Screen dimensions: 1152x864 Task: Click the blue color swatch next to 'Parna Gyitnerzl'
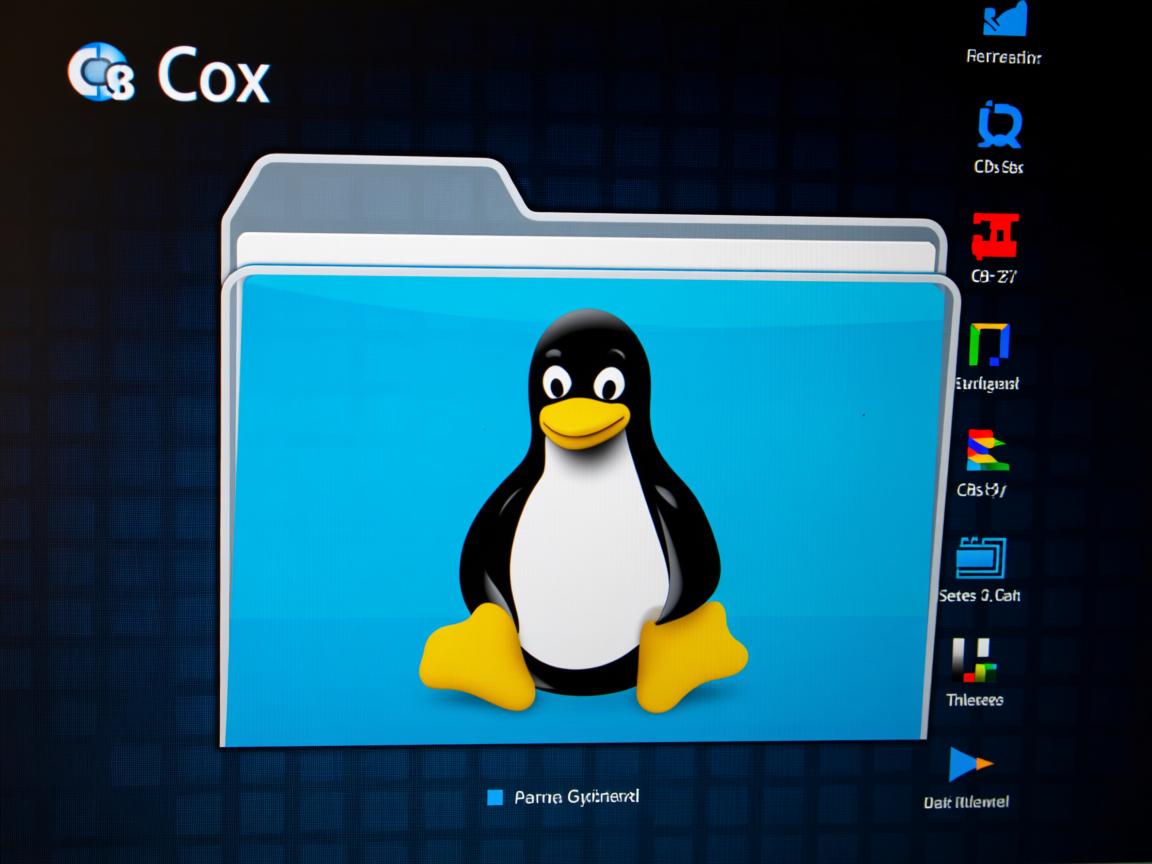point(496,798)
